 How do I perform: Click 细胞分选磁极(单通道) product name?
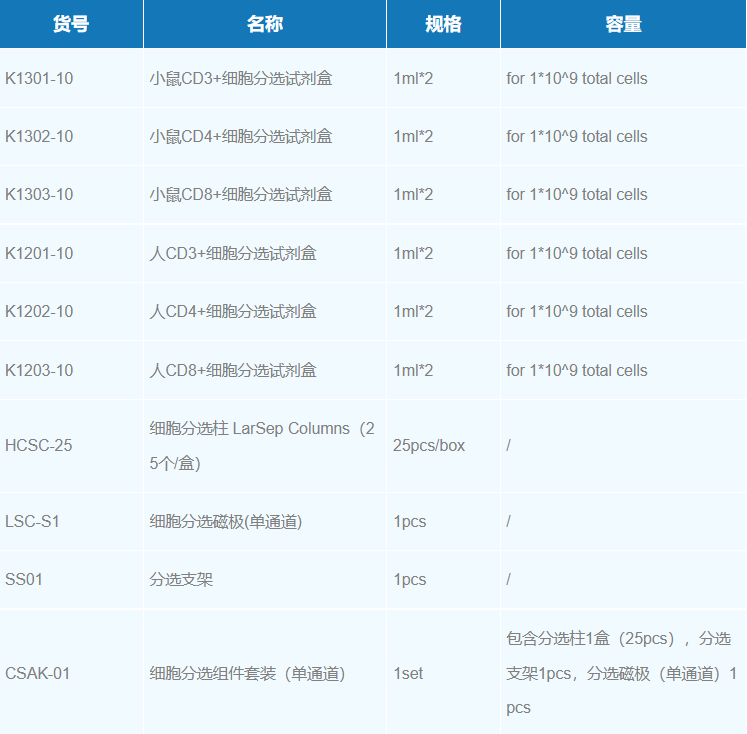point(225,521)
